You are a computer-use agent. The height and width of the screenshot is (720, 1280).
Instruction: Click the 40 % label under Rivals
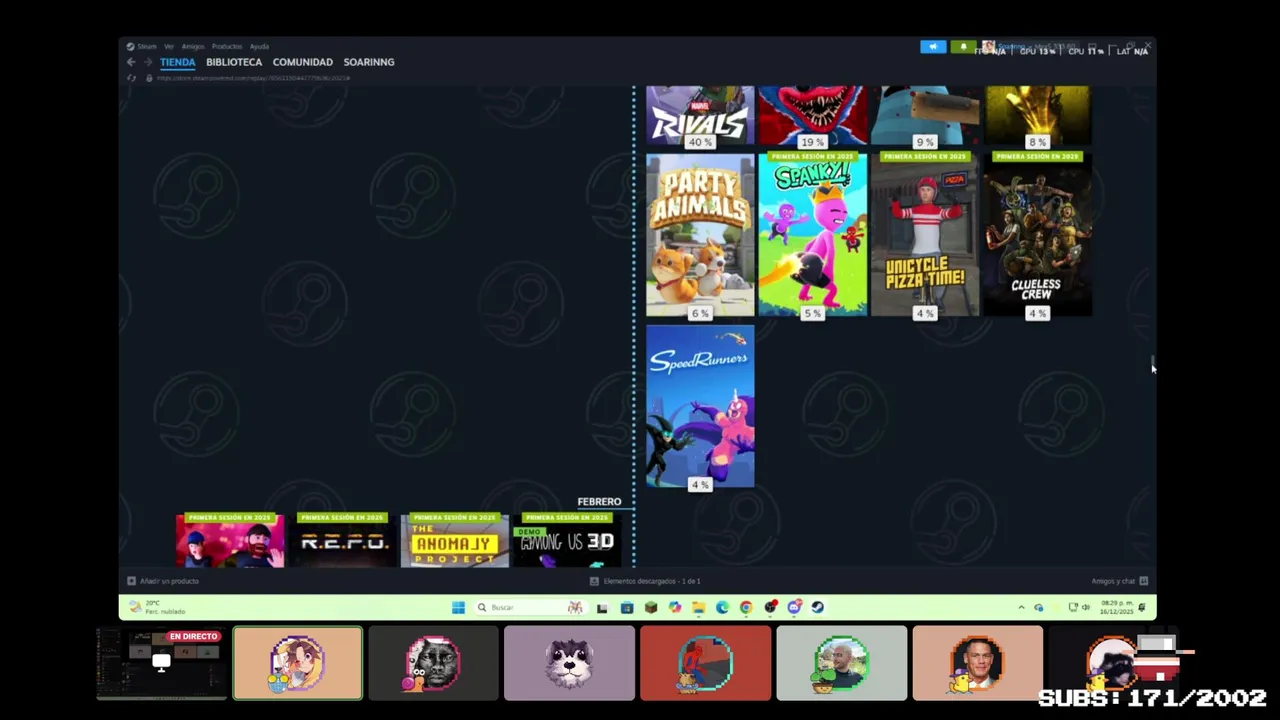(x=700, y=142)
